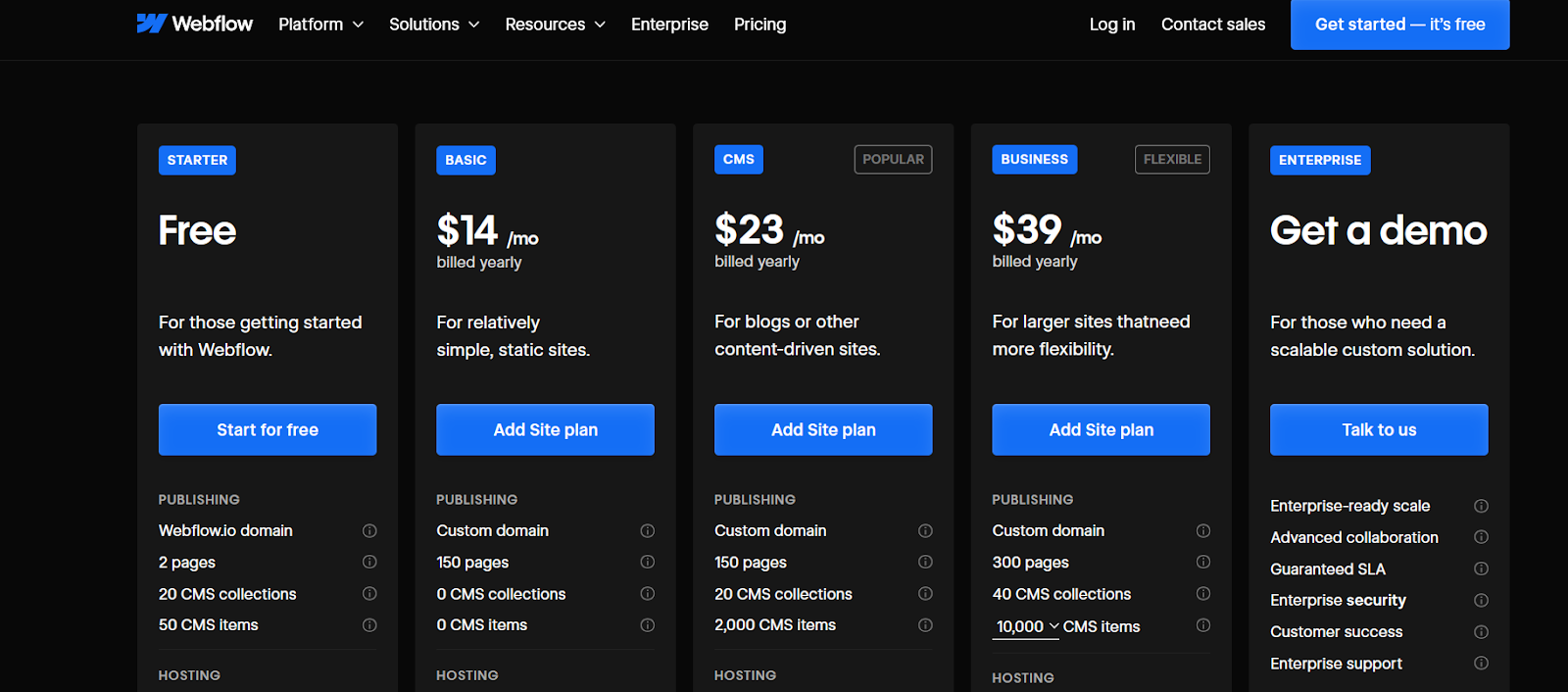Click 'For relatively simple, static sites.' text
This screenshot has height=692, width=1568.
(x=514, y=336)
